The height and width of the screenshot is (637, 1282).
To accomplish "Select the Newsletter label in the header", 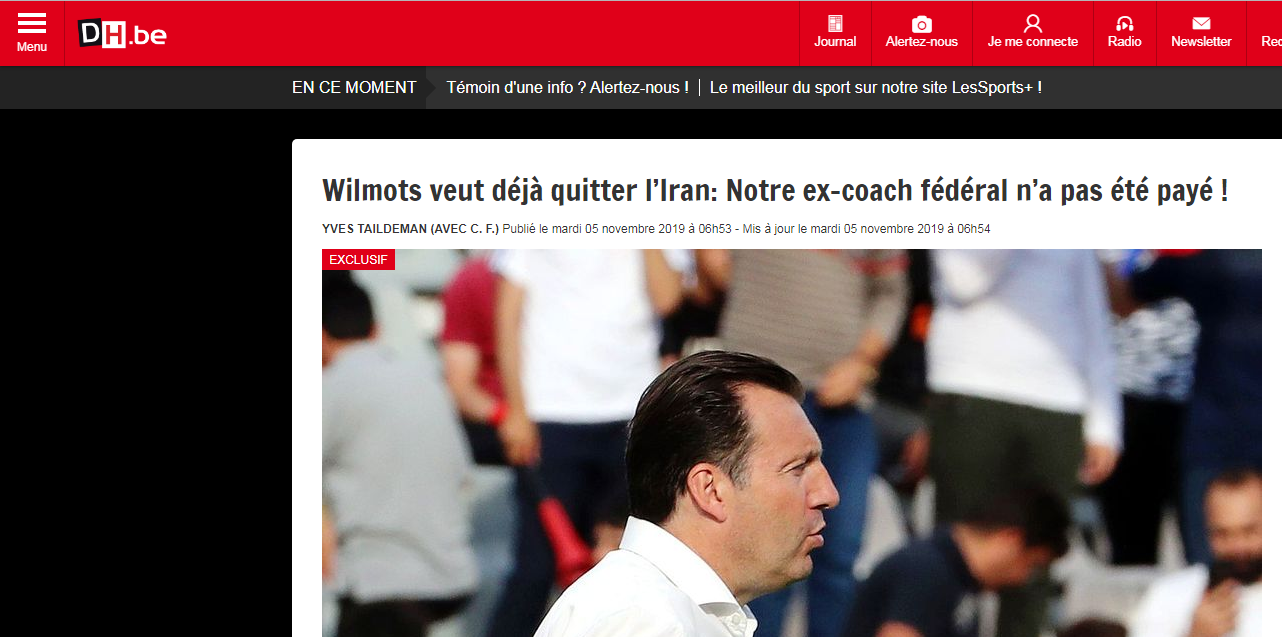I will coord(1201,42).
